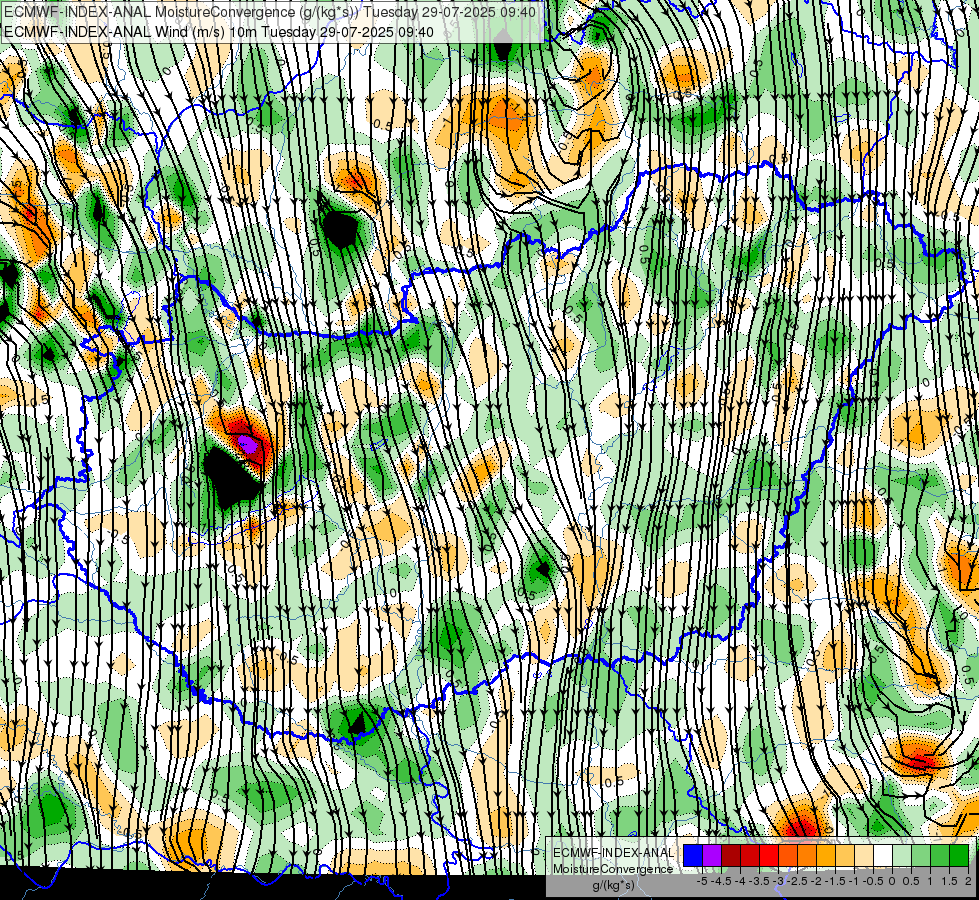Screen dimensions: 979x900
Task: Click the legend tick label -1.5
Action: click(x=835, y=881)
